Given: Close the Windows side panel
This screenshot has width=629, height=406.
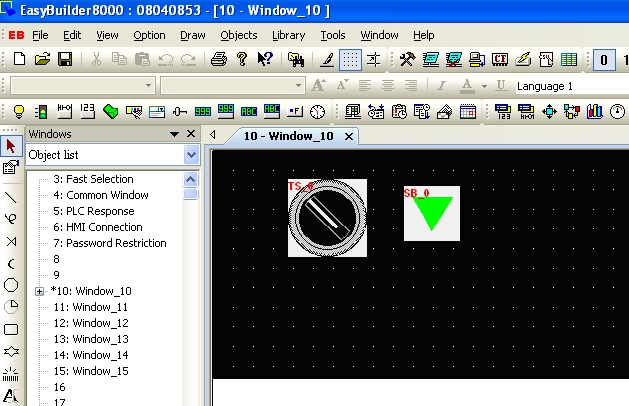Looking at the screenshot, I should click(x=191, y=134).
